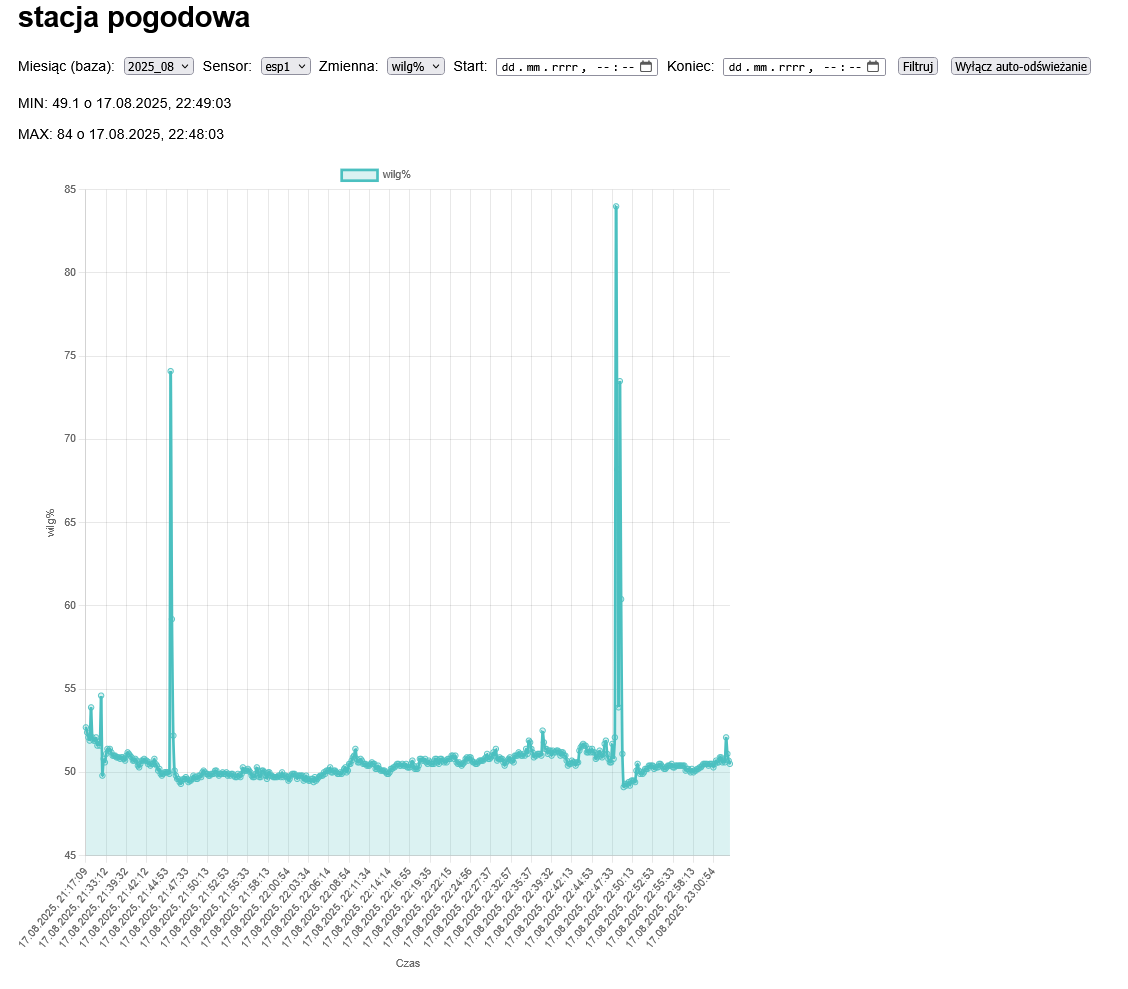
Task: Expand the Miesiąc (baza) dropdown showing 2025_08
Action: (x=158, y=67)
